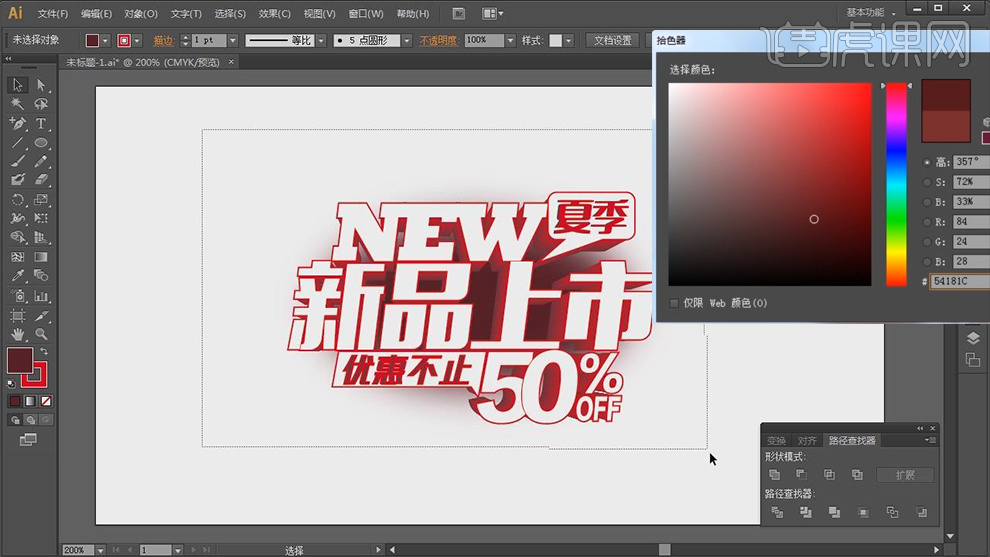Image resolution: width=990 pixels, height=557 pixels.
Task: Enable the 仅限 Web 颜色 checkbox
Action: [674, 303]
